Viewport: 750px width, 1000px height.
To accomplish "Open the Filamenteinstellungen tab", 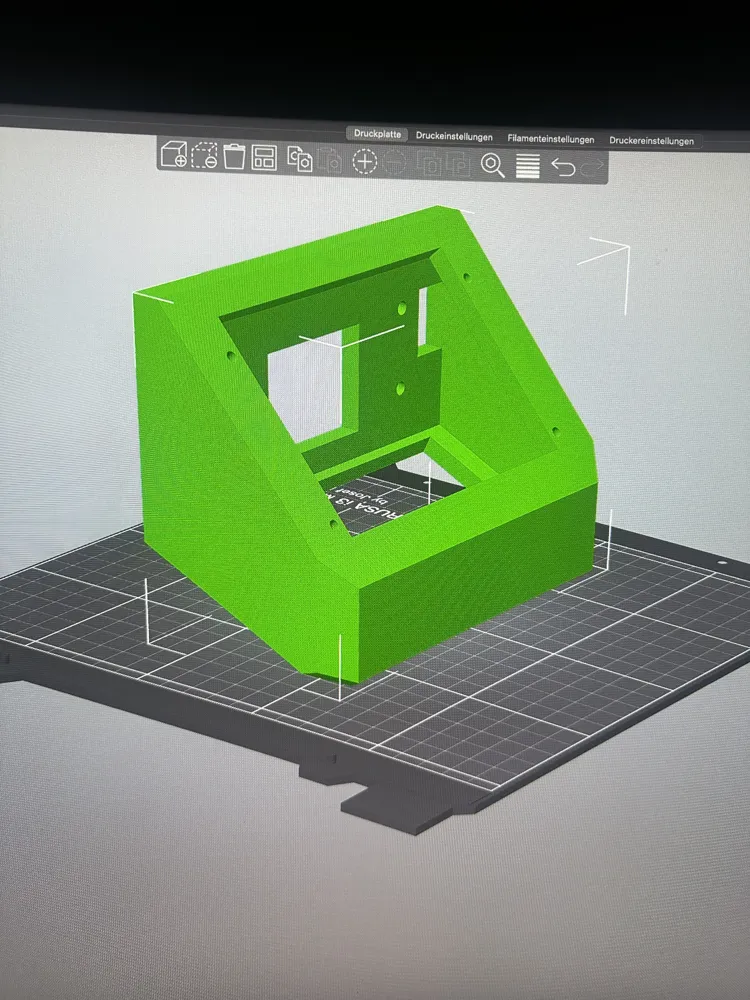I will pyautogui.click(x=551, y=138).
